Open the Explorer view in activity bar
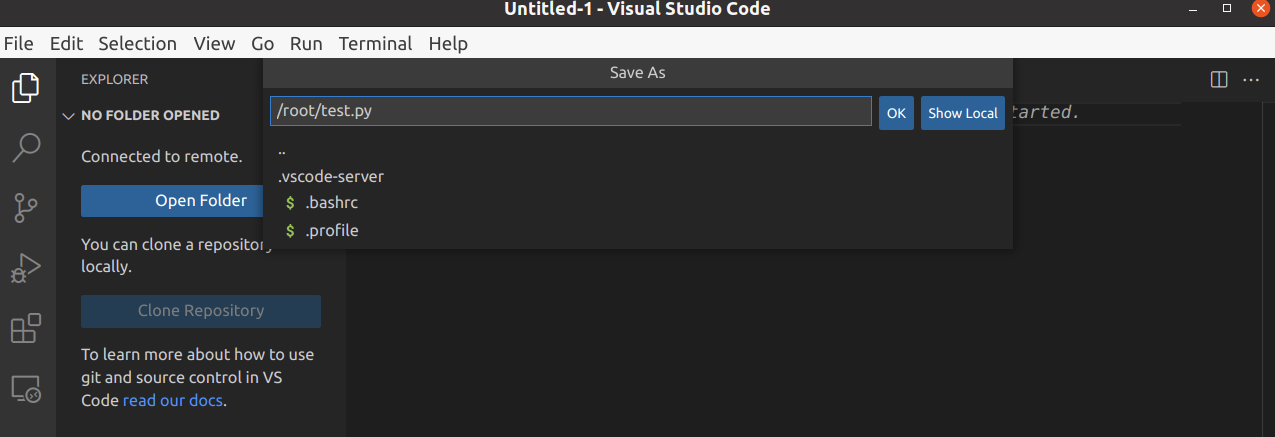This screenshot has height=437, width=1275. point(26,87)
